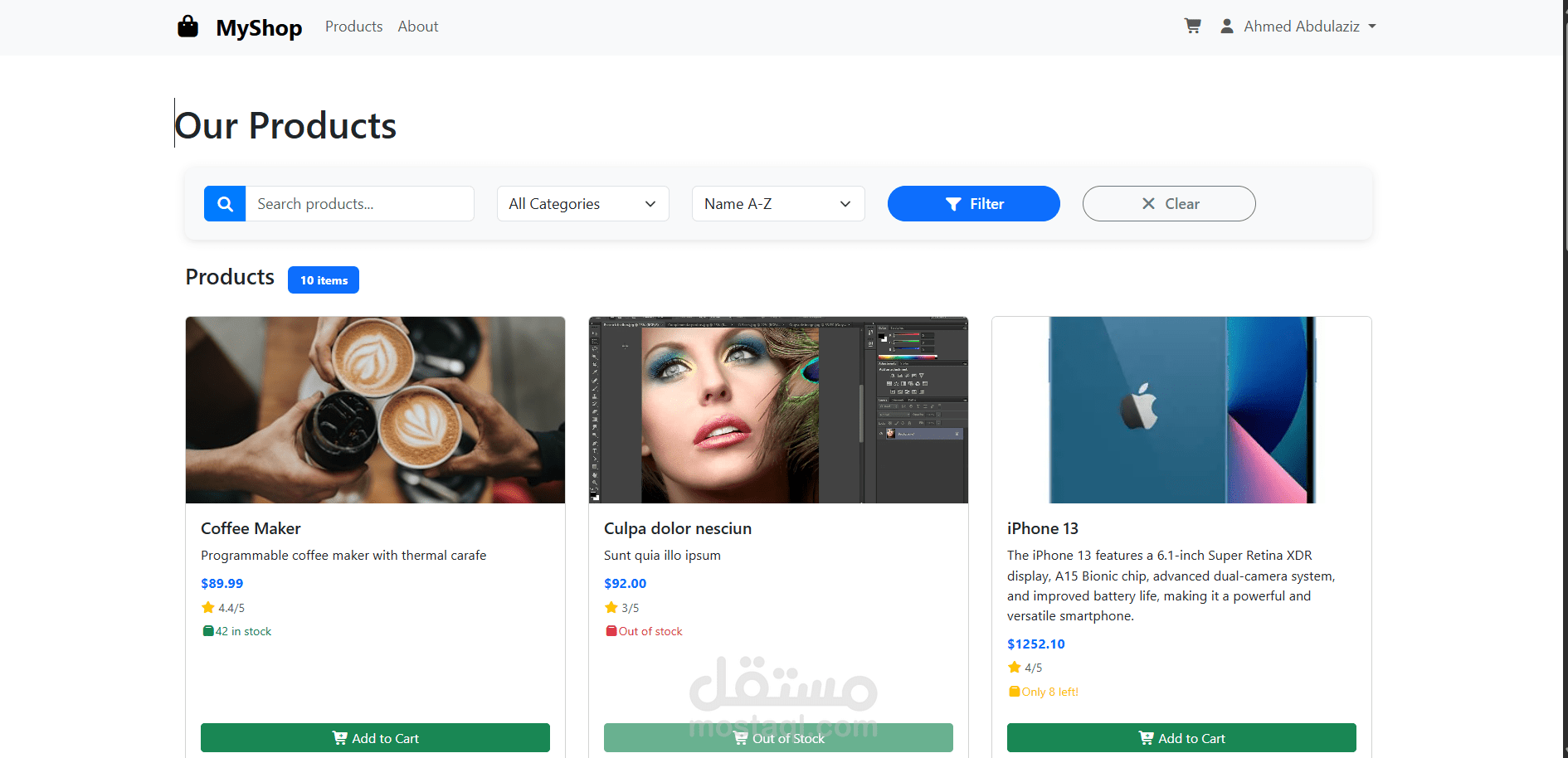Image resolution: width=1568 pixels, height=758 pixels.
Task: Add Coffee Maker to cart
Action: pos(375,738)
